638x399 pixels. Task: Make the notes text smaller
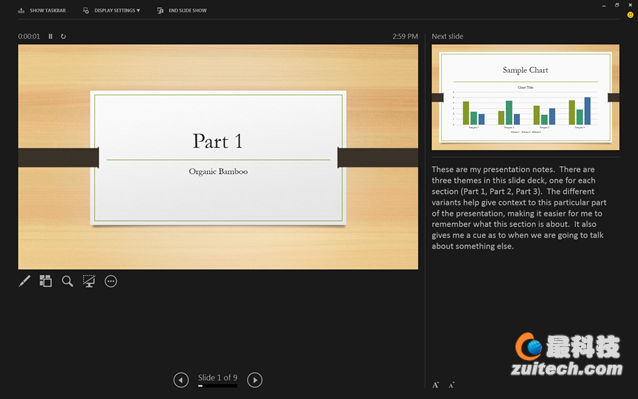click(451, 385)
